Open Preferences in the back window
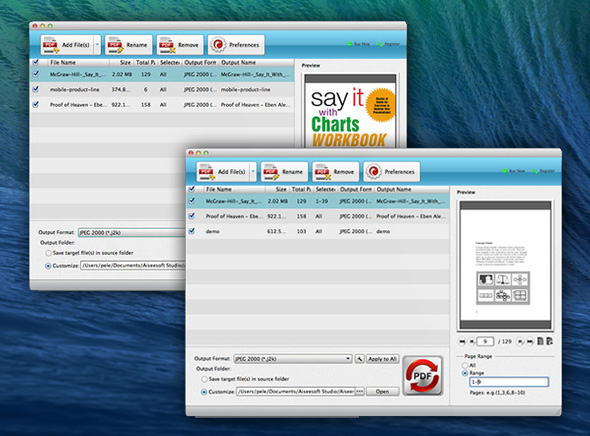The image size is (590, 436). click(236, 45)
